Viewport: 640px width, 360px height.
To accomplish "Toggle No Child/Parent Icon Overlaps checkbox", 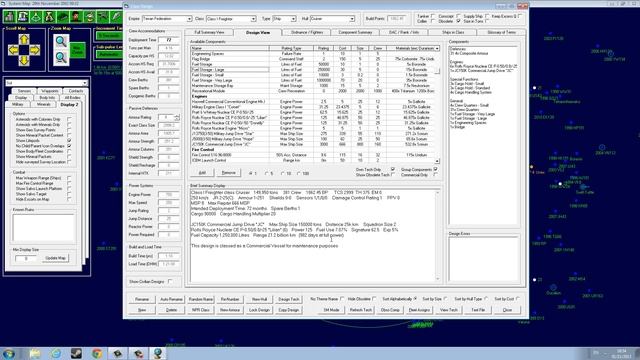I will click(69, 146).
